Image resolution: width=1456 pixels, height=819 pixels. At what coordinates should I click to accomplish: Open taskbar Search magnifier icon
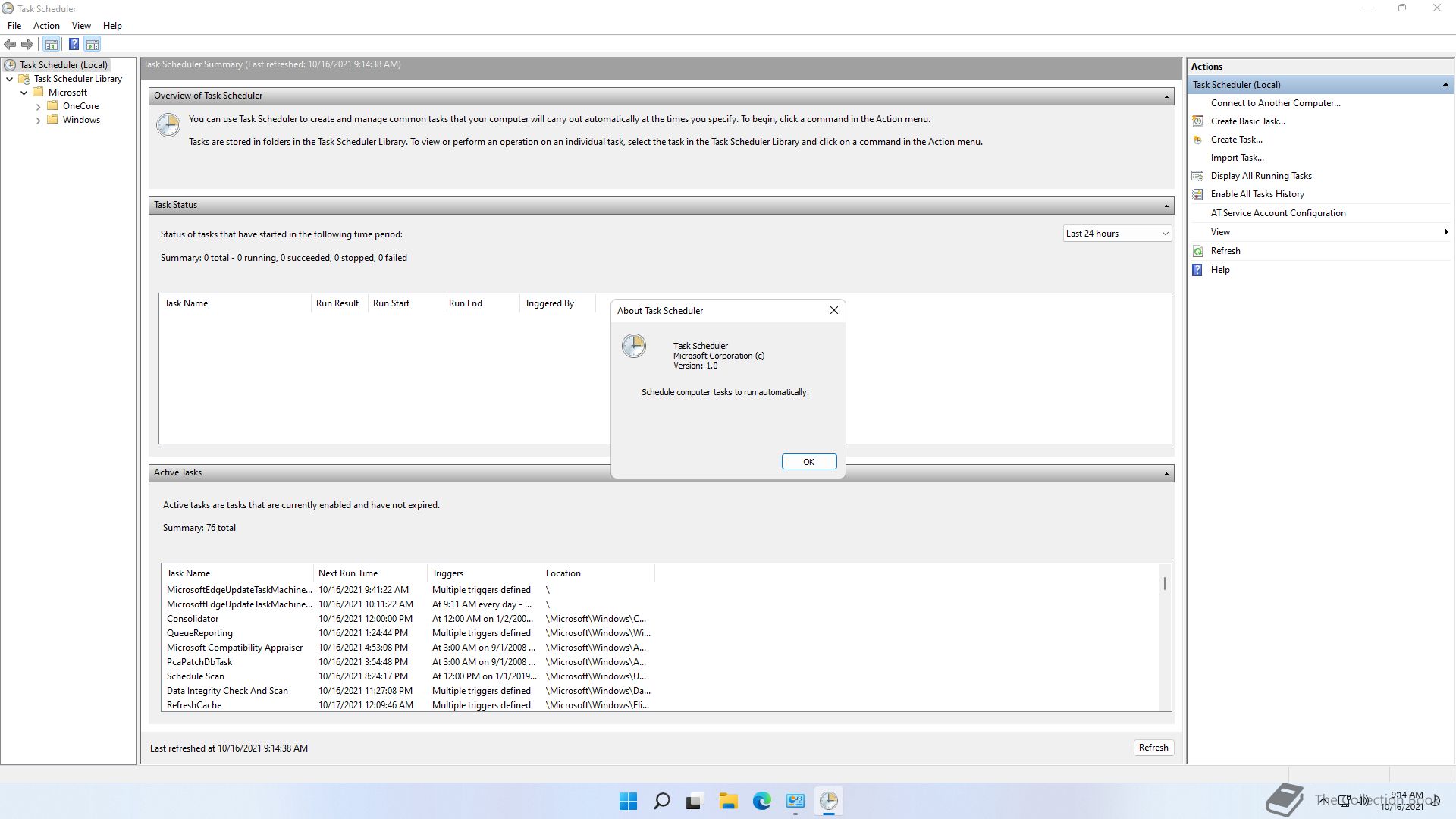661,801
